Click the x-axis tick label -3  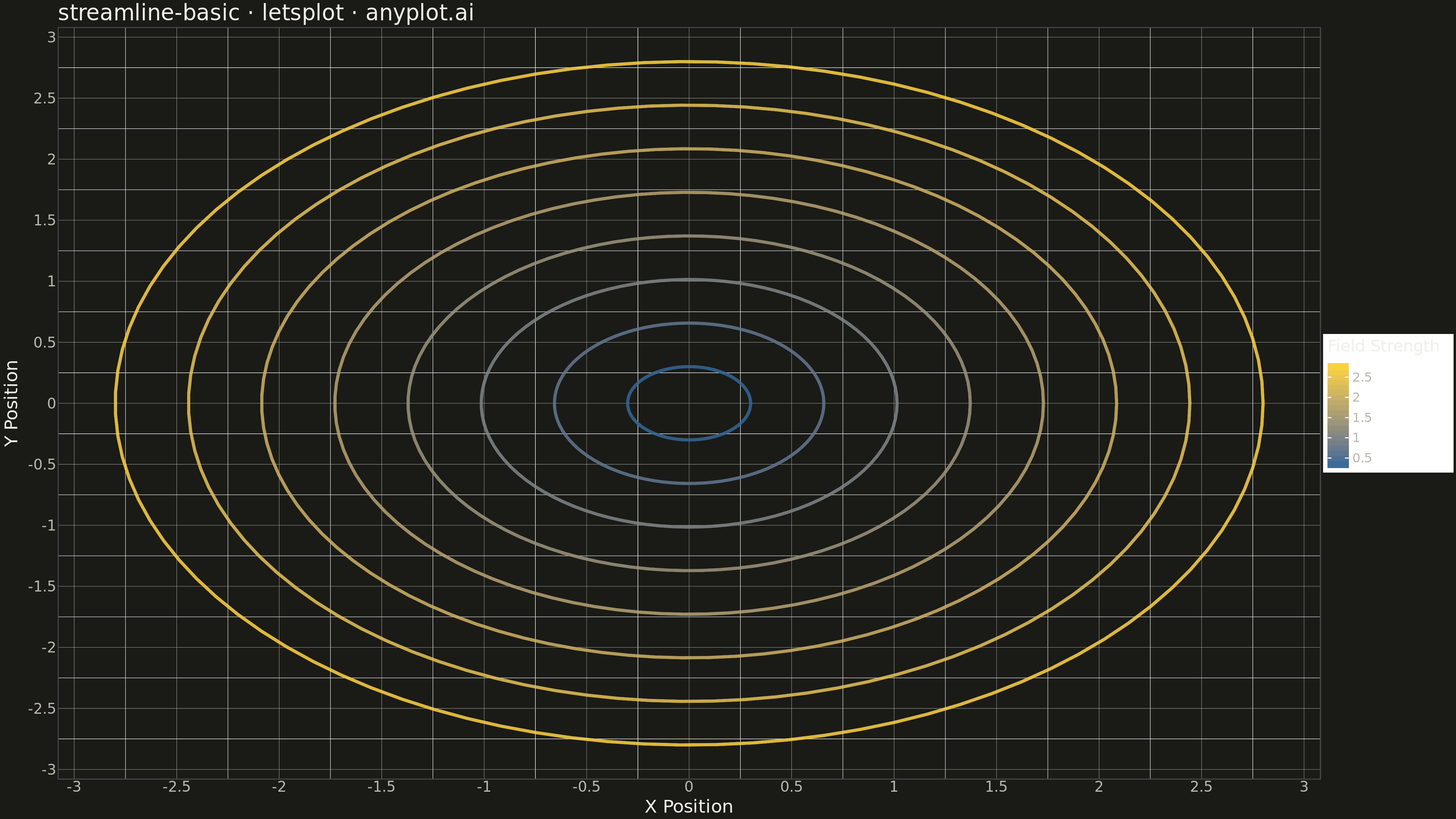click(x=74, y=786)
